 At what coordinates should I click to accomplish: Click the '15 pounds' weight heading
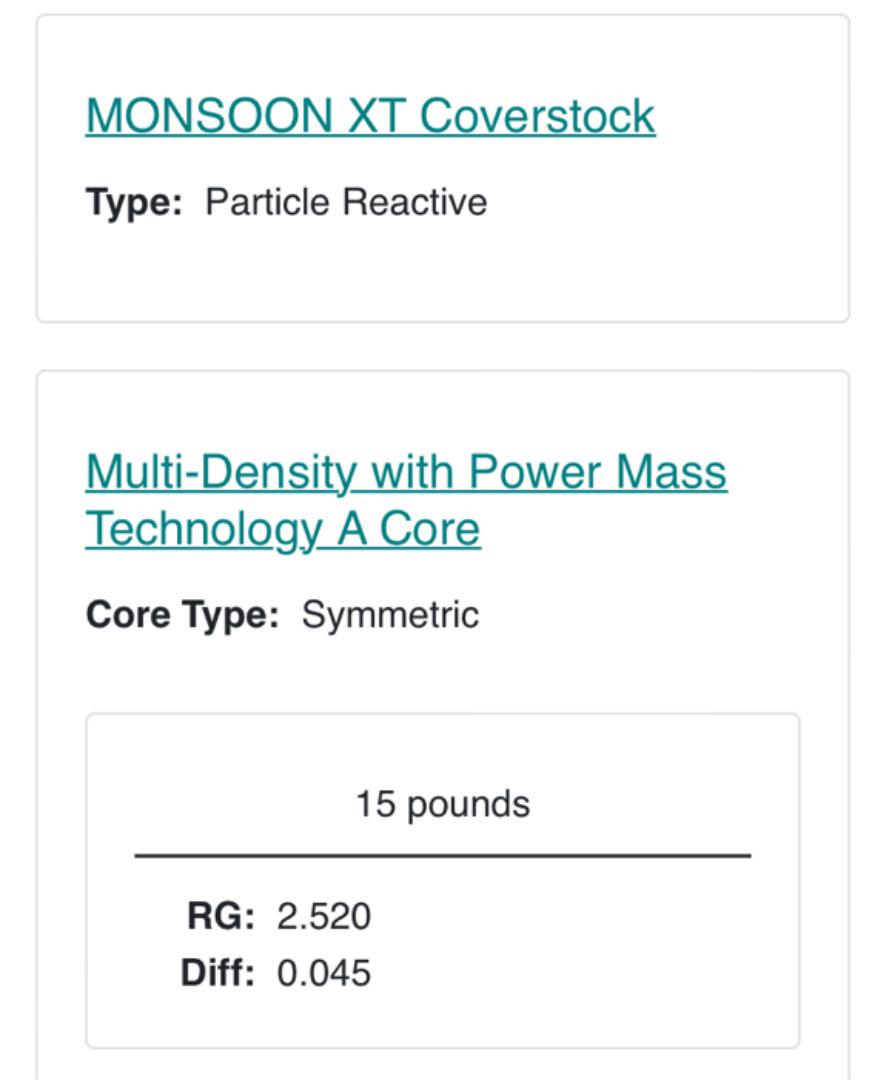pyautogui.click(x=443, y=804)
